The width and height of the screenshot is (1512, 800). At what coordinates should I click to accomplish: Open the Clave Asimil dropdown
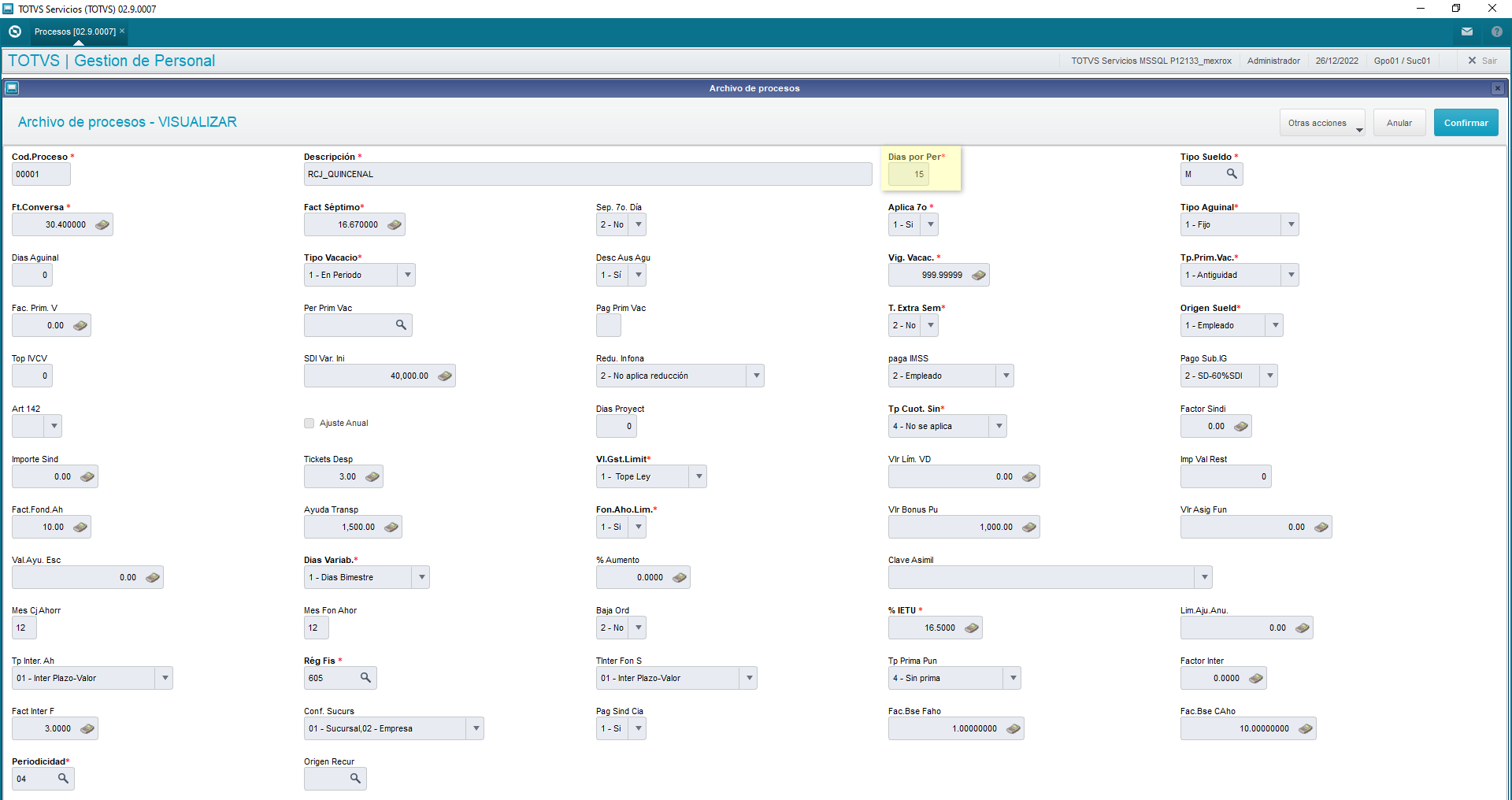pyautogui.click(x=1204, y=578)
